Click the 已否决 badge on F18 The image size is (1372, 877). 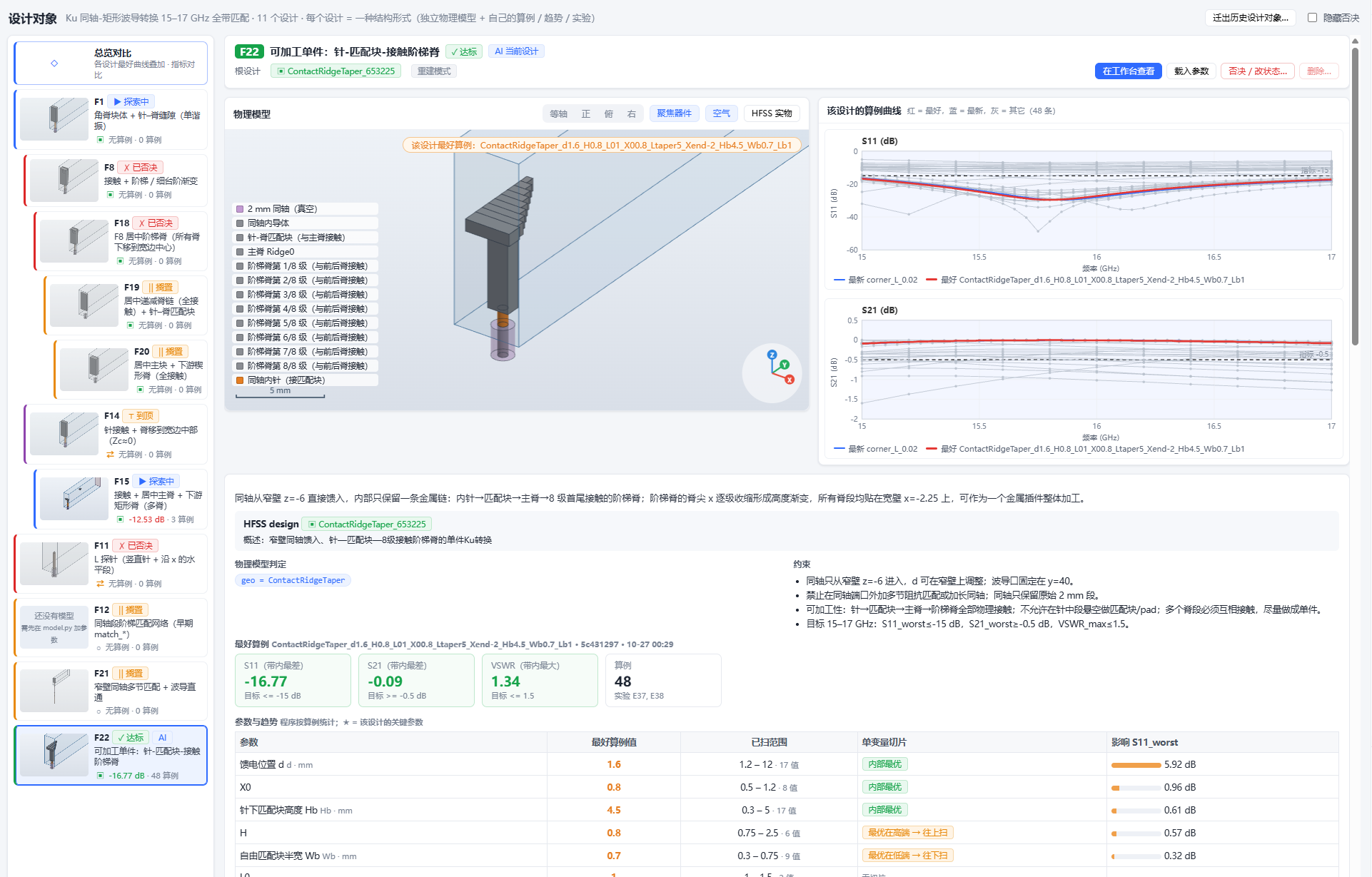click(156, 223)
